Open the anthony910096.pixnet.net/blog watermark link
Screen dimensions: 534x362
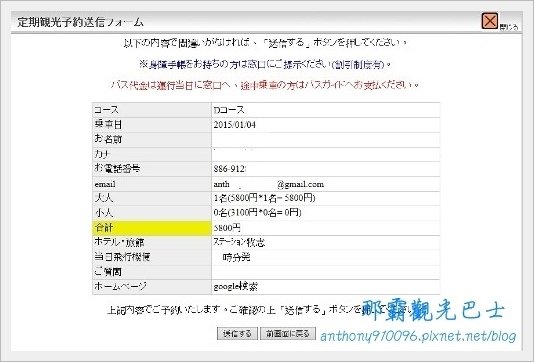[x=418, y=336]
